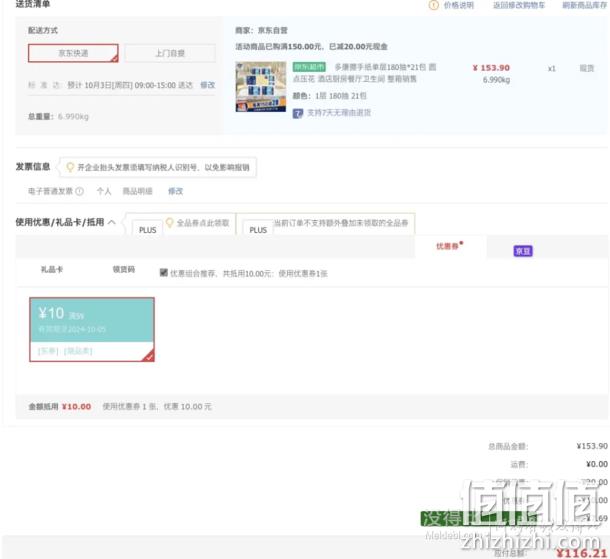Click the ¥116.21 payable amount
Viewport: 610px width, 559px height.
pos(582,553)
